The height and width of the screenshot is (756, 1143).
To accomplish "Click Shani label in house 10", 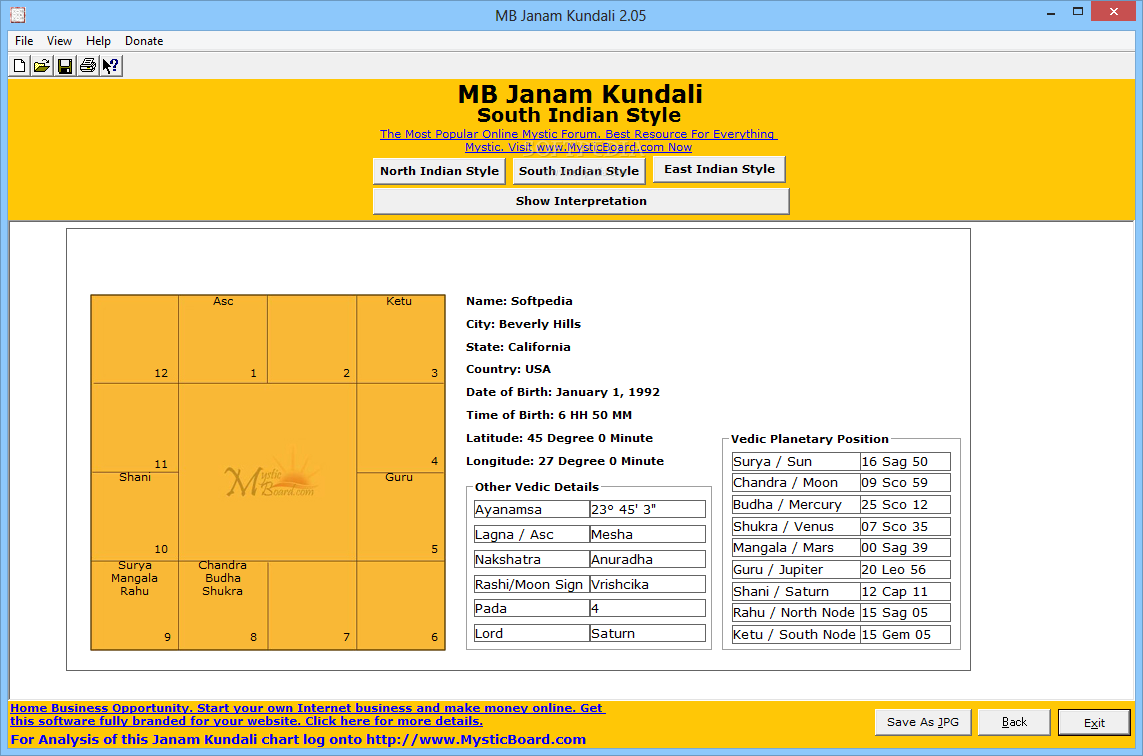I will (135, 477).
